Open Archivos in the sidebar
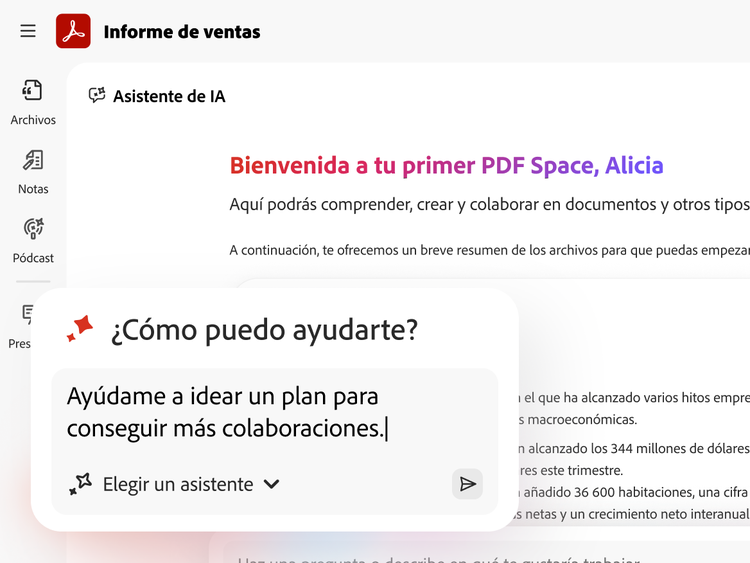This screenshot has height=563, width=750. click(33, 102)
